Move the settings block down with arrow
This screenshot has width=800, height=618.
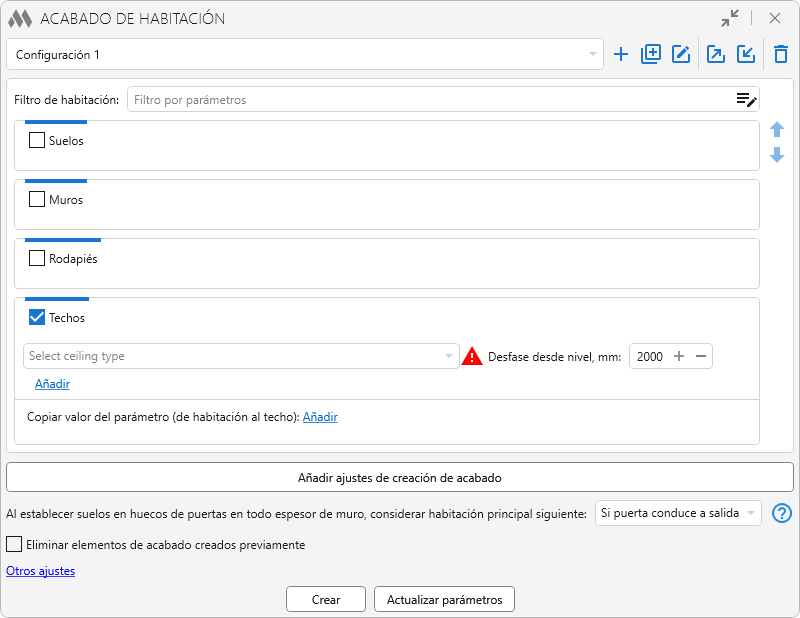(777, 156)
